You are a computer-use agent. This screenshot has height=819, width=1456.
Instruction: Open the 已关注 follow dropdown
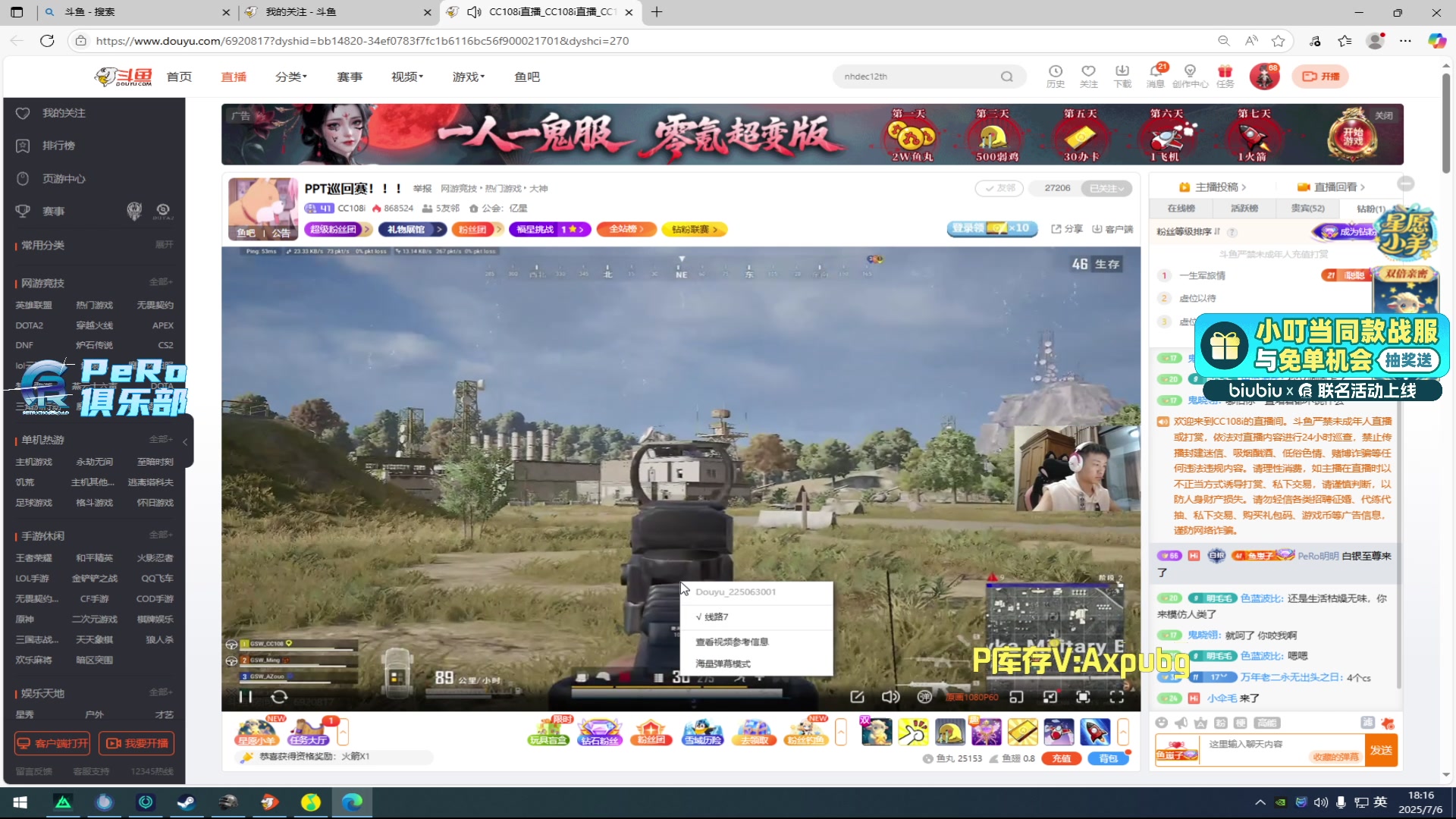point(1106,188)
